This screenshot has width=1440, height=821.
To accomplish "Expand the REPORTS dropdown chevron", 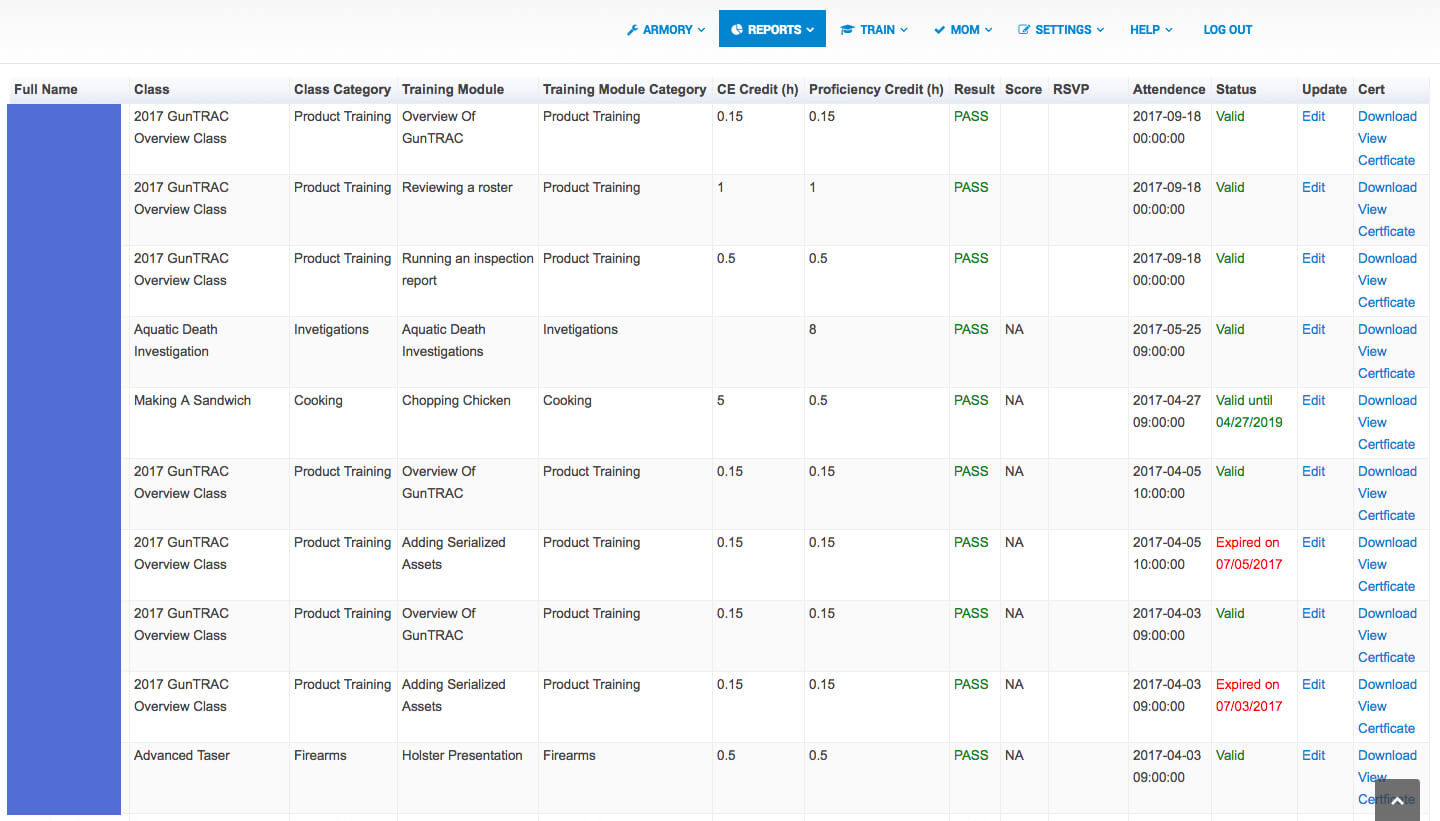I will (810, 30).
